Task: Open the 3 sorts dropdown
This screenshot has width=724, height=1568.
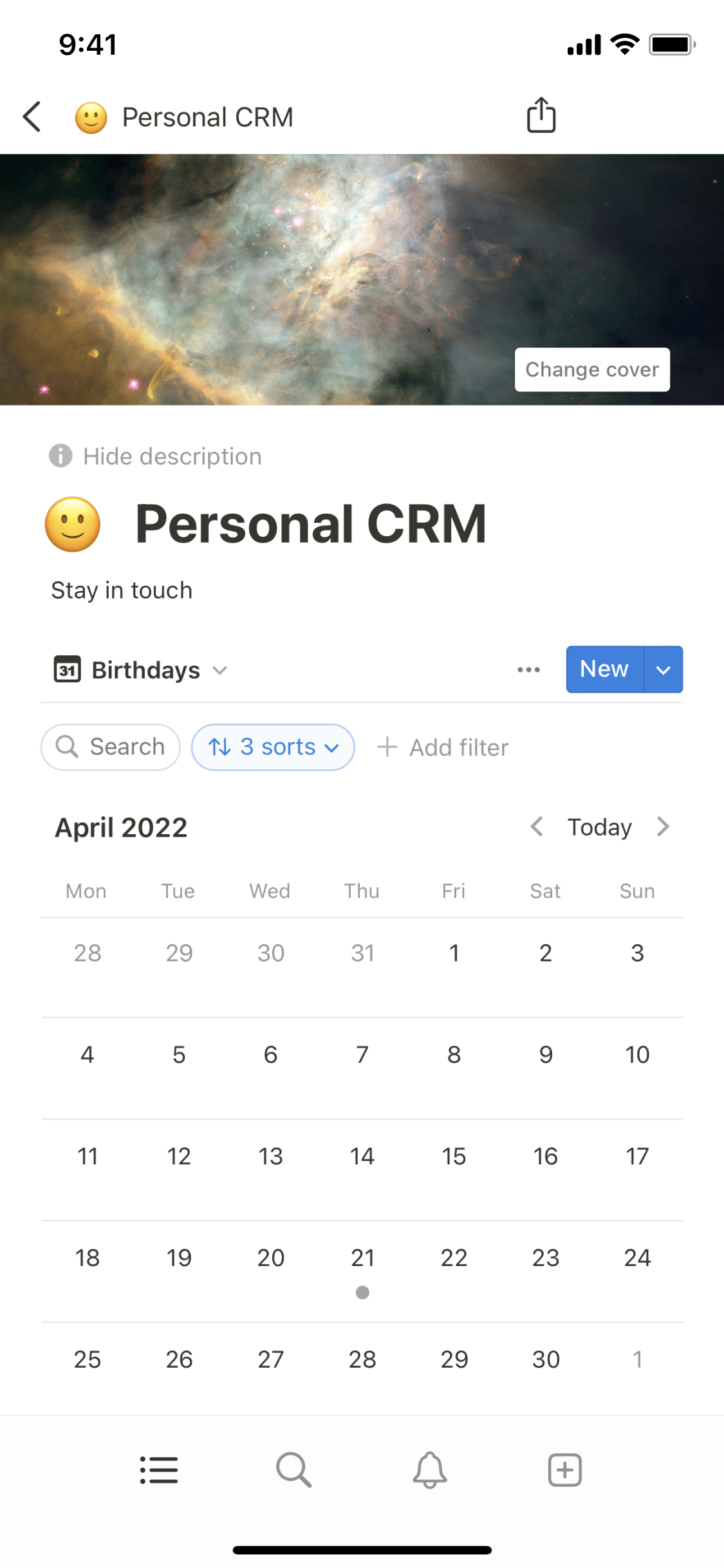Action: point(273,747)
